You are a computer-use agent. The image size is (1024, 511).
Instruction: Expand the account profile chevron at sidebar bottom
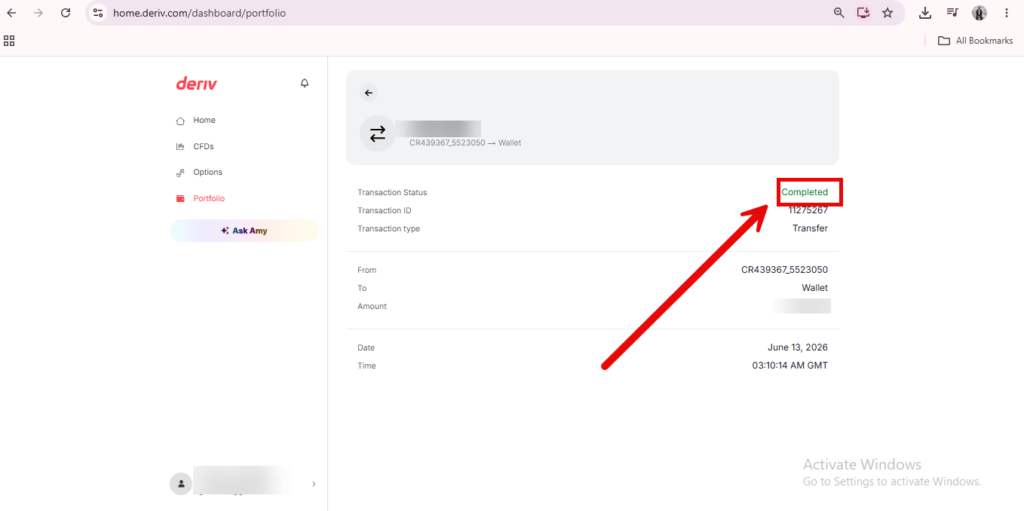click(313, 484)
